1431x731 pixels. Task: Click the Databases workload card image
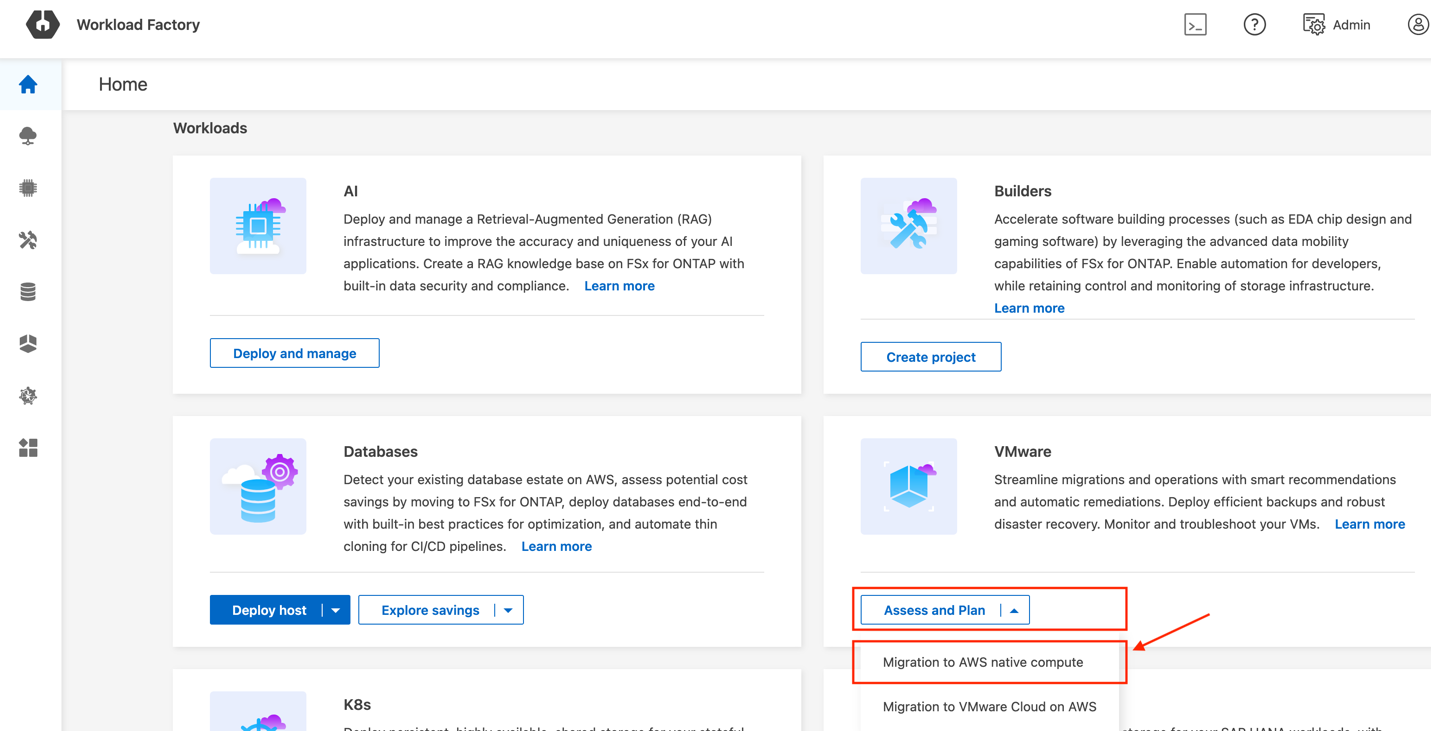(x=258, y=486)
